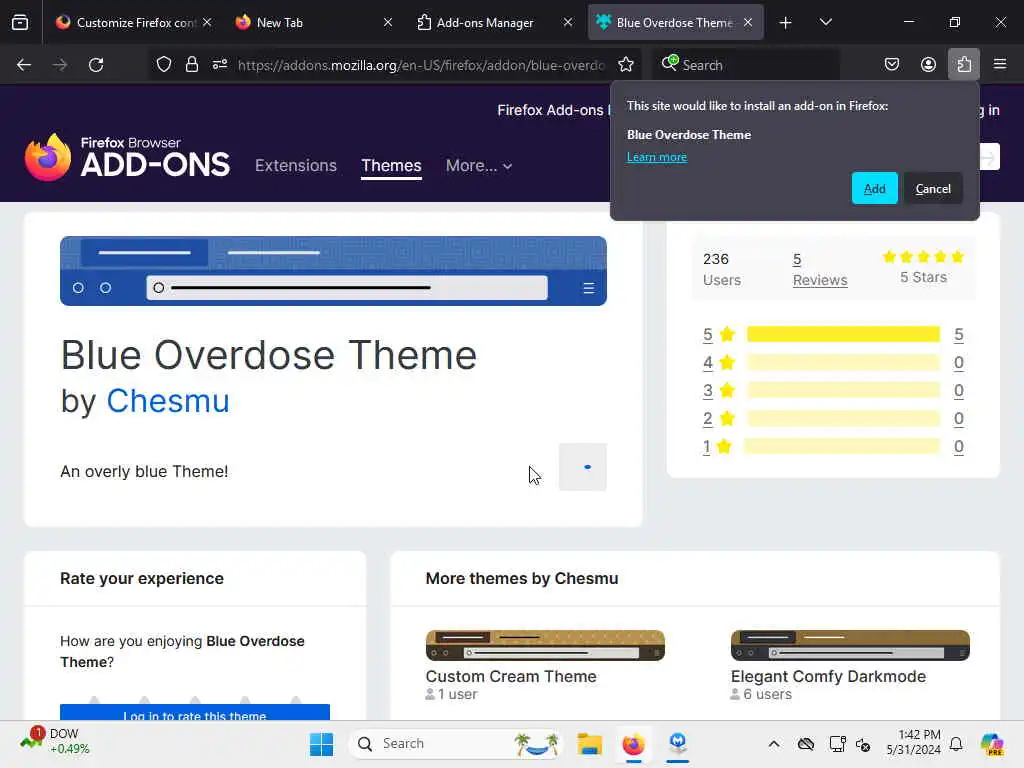This screenshot has width=1024, height=768.
Task: Click the 5-star review count number
Action: coord(958,334)
